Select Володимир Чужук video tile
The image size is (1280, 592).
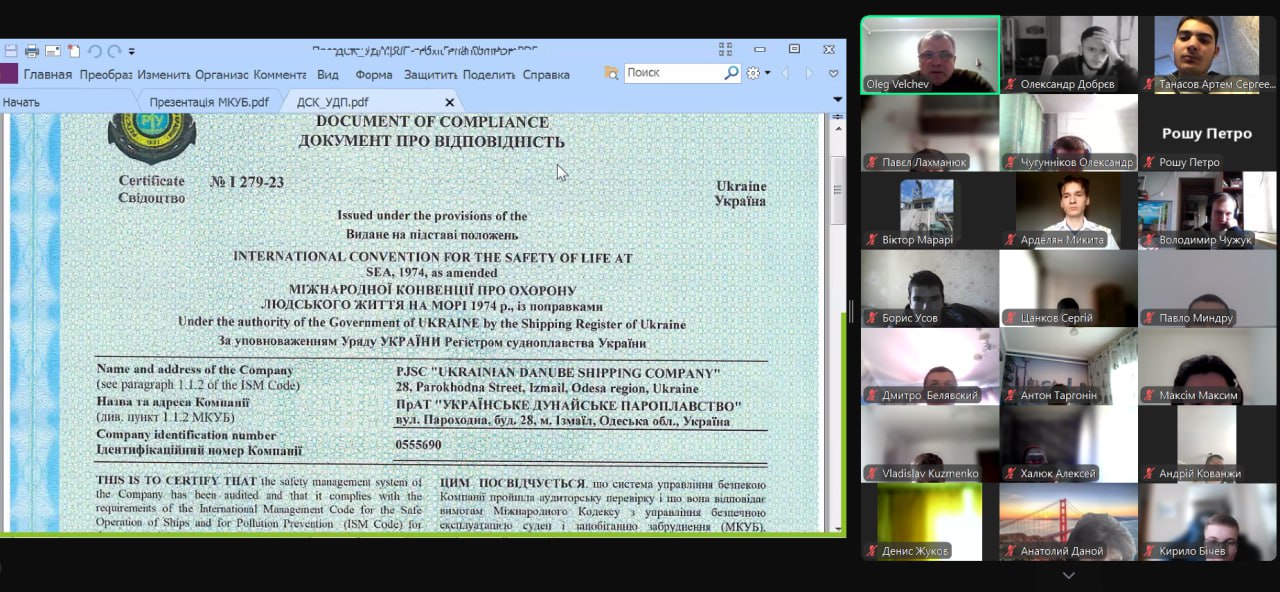(1207, 211)
